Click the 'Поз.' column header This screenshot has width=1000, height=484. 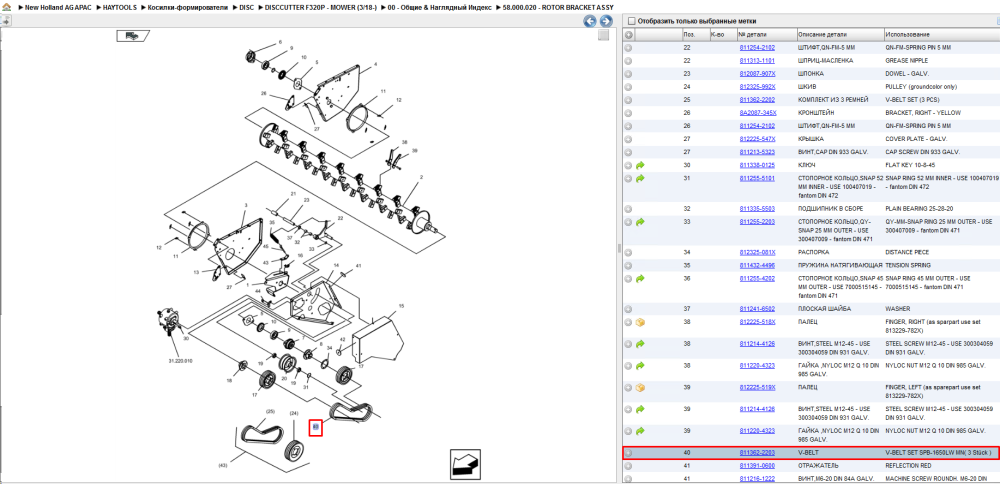(695, 34)
